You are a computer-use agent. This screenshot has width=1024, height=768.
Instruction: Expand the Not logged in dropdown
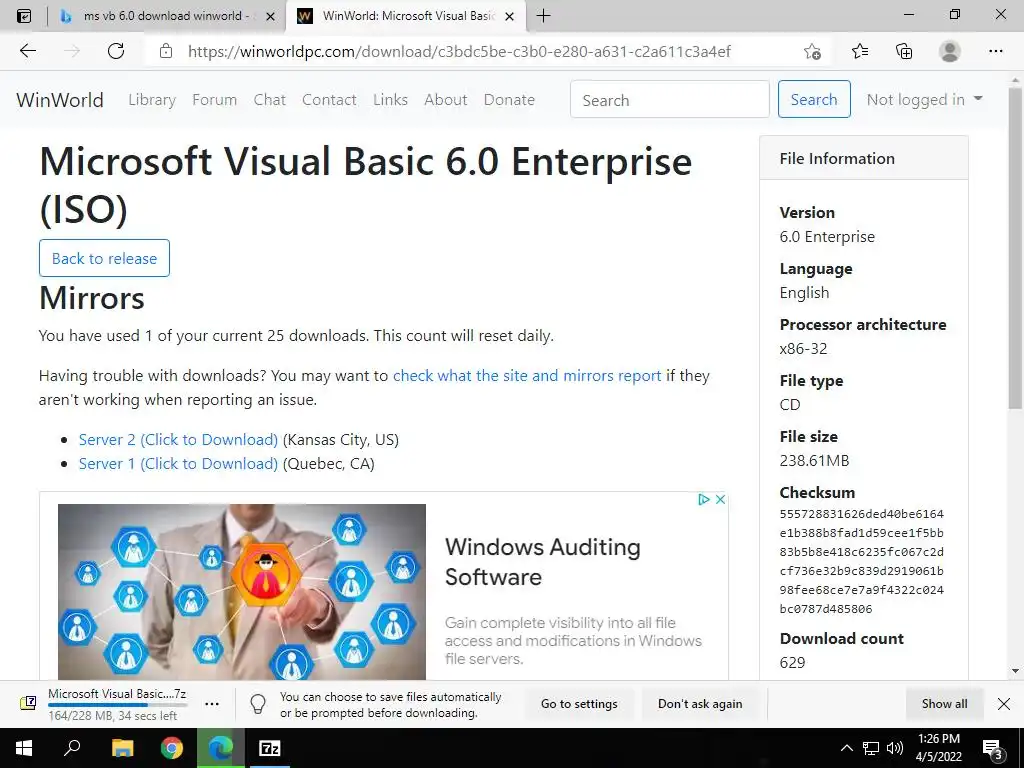pyautogui.click(x=924, y=99)
